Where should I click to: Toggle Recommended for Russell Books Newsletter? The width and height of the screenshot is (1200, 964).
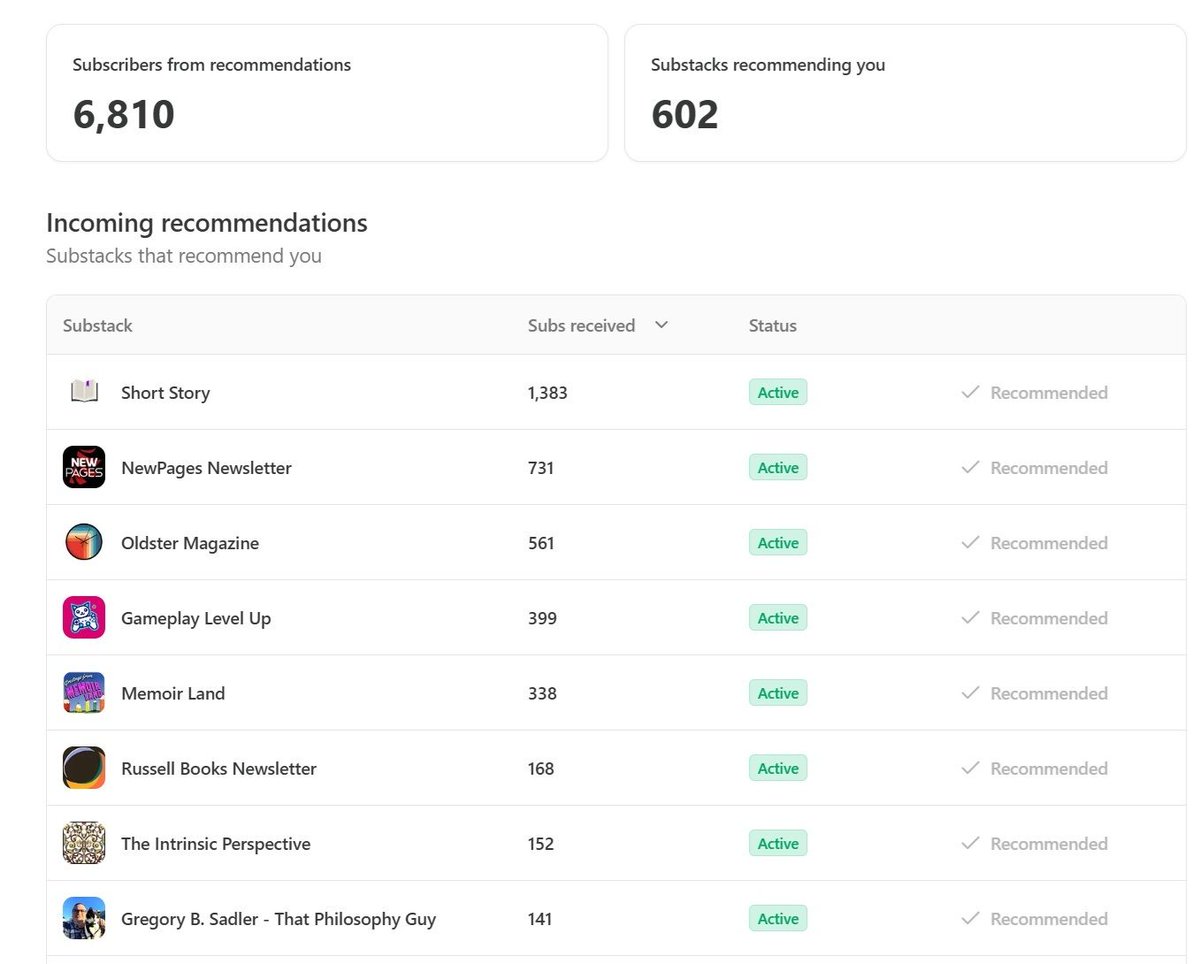point(1034,768)
